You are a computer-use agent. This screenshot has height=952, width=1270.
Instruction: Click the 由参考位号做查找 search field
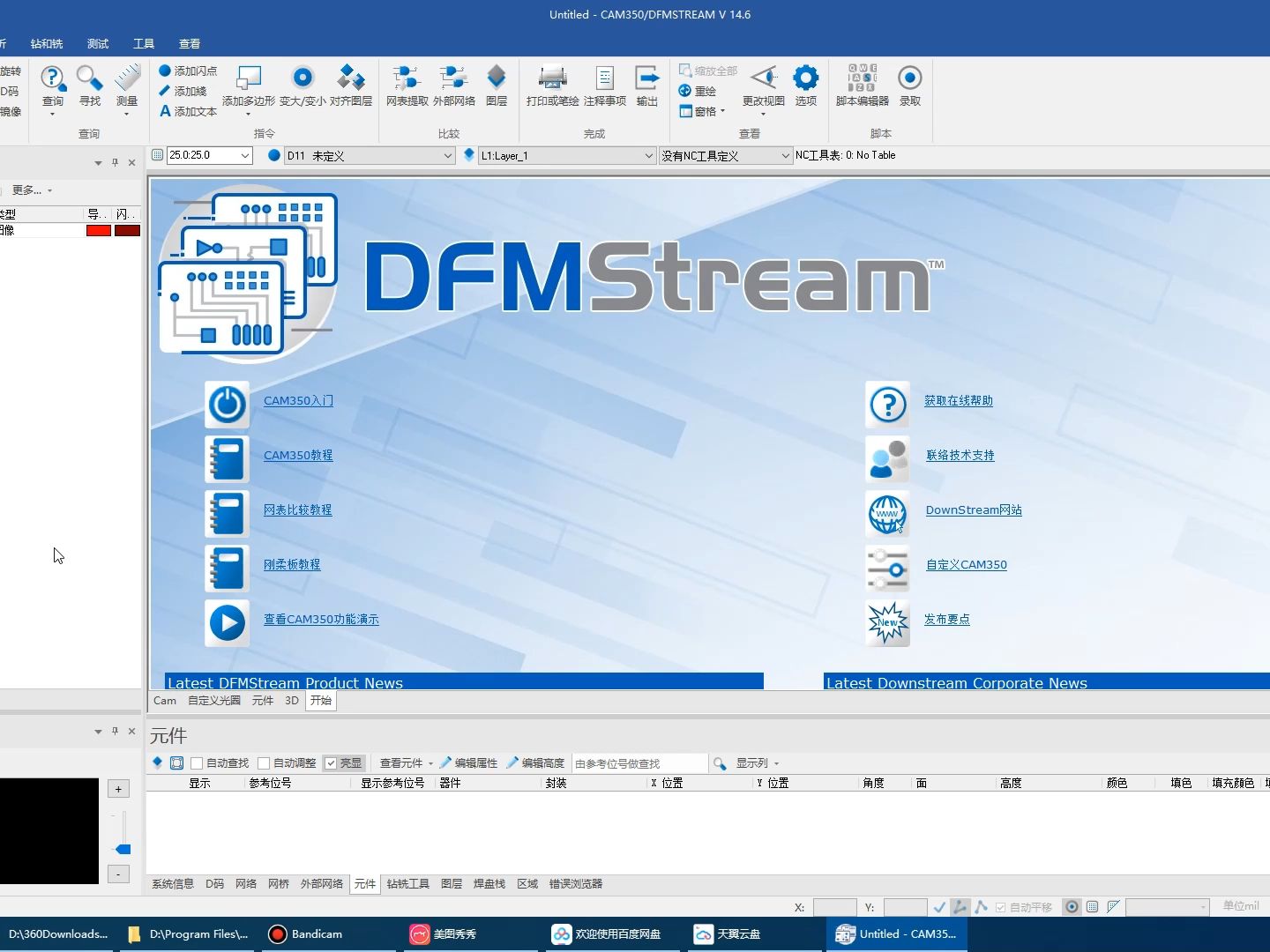pos(639,763)
